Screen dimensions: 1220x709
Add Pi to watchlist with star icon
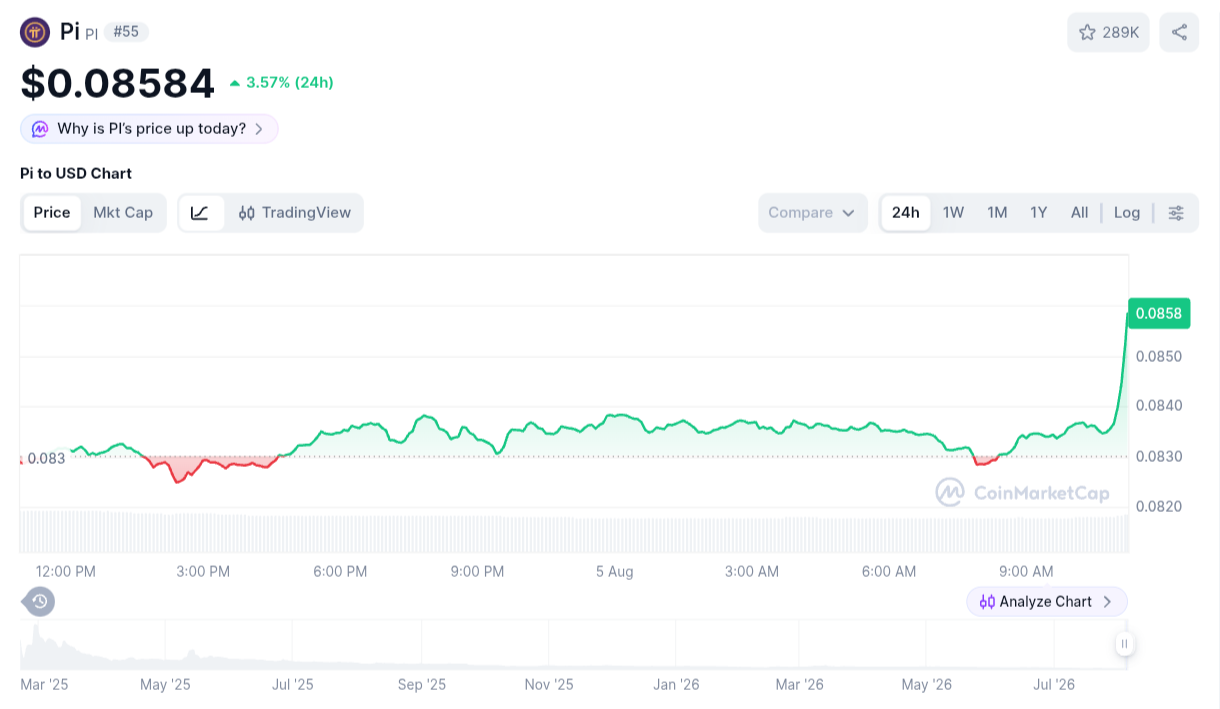(1108, 32)
